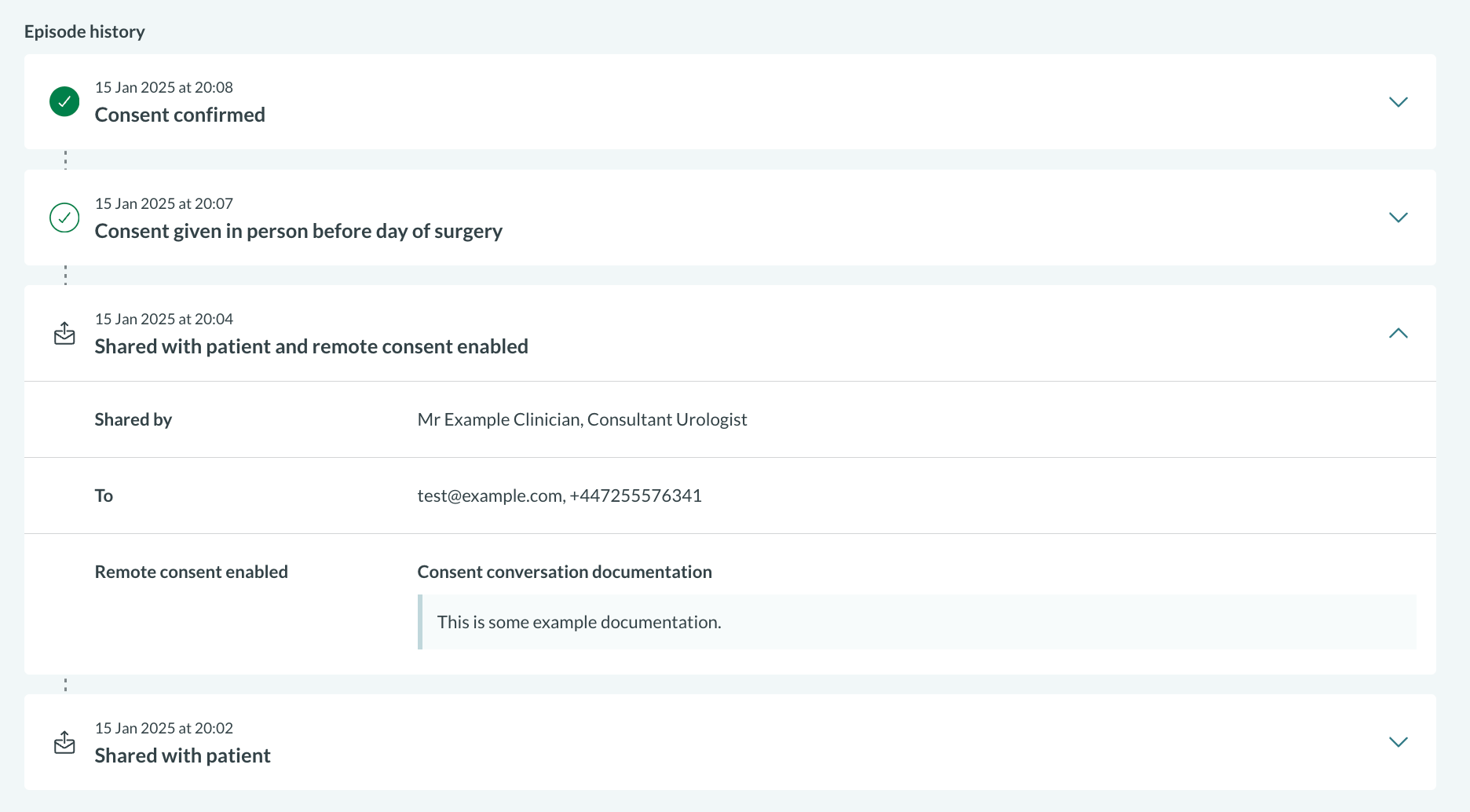Click Shared with patient and remote consent enabled title
The image size is (1470, 812).
(311, 346)
